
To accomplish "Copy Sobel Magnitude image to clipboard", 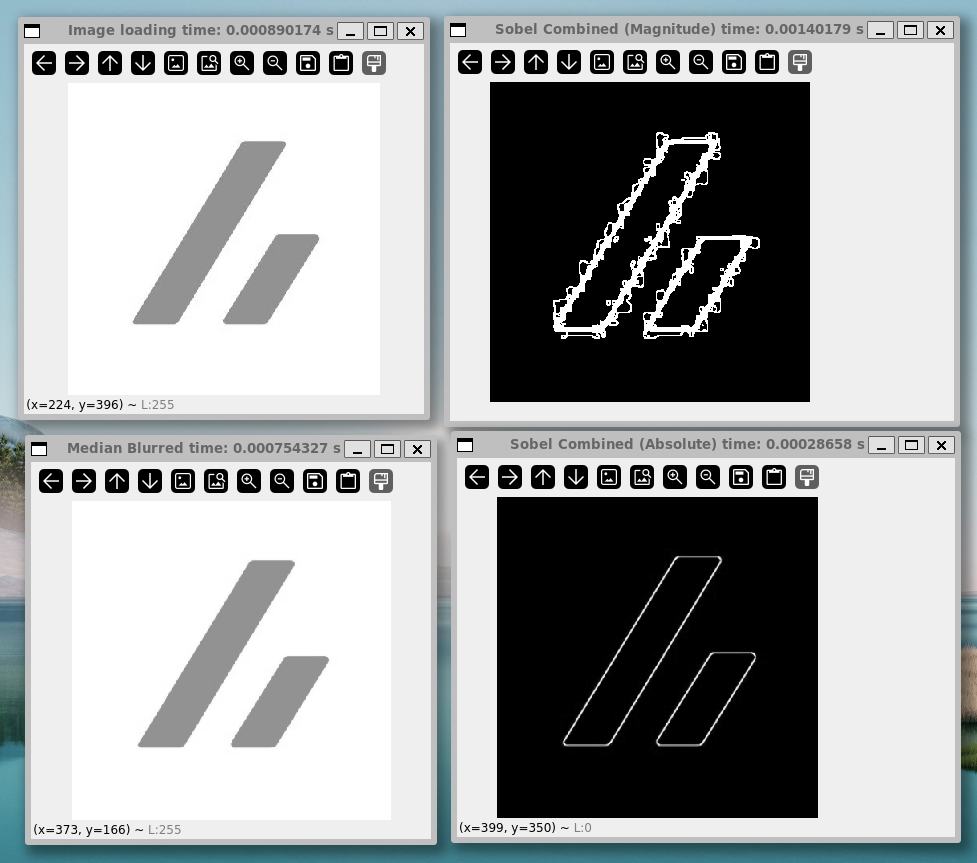I will pos(767,62).
